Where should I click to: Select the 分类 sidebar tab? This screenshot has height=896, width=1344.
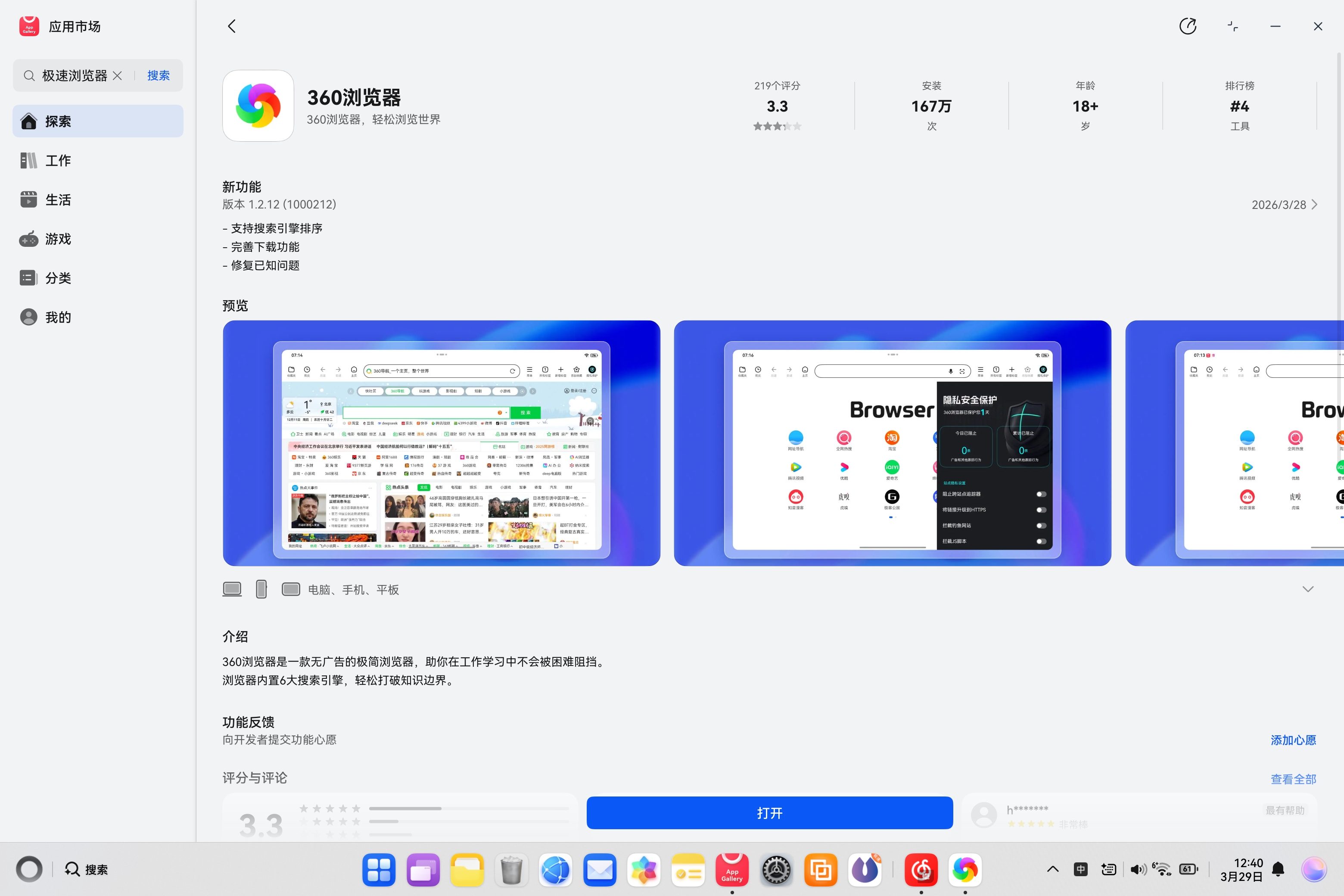pos(98,278)
